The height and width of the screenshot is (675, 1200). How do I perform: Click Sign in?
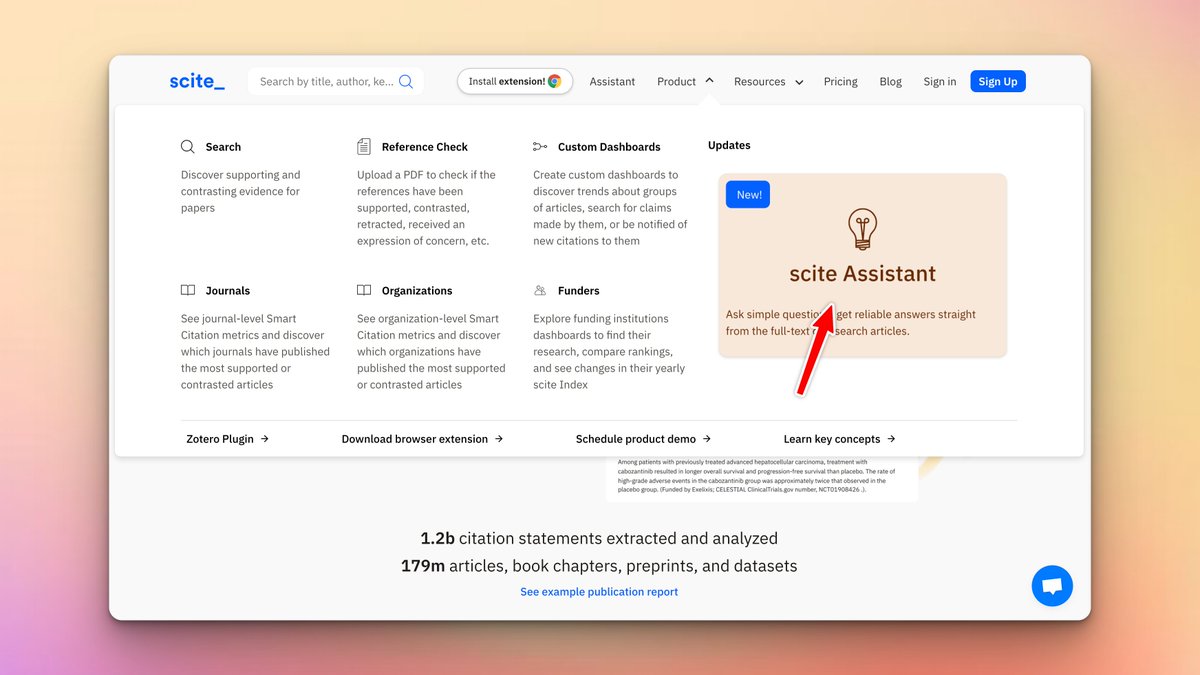(x=939, y=82)
